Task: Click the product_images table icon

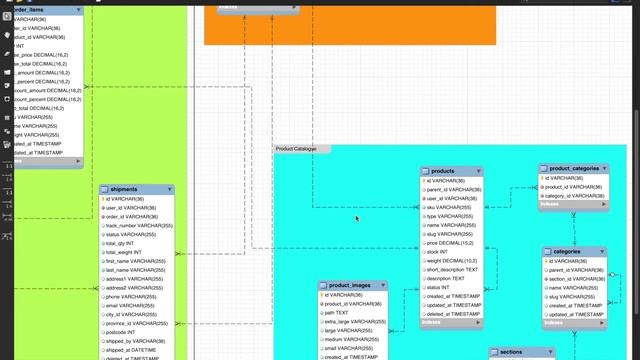Action: [323, 285]
